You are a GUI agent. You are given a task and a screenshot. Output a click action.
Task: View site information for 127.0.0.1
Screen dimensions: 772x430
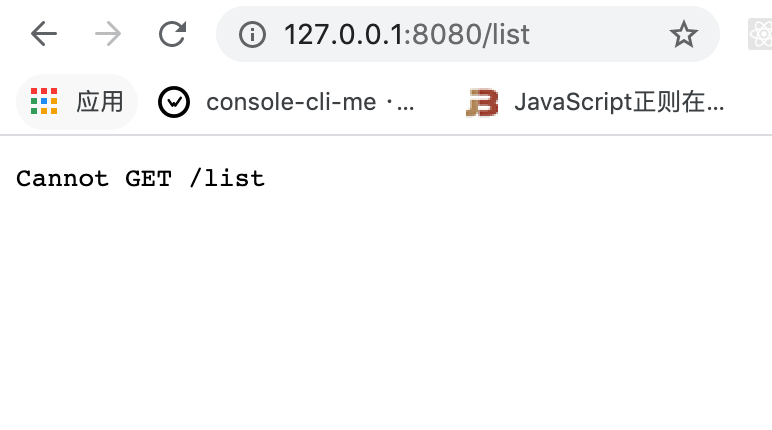[252, 35]
